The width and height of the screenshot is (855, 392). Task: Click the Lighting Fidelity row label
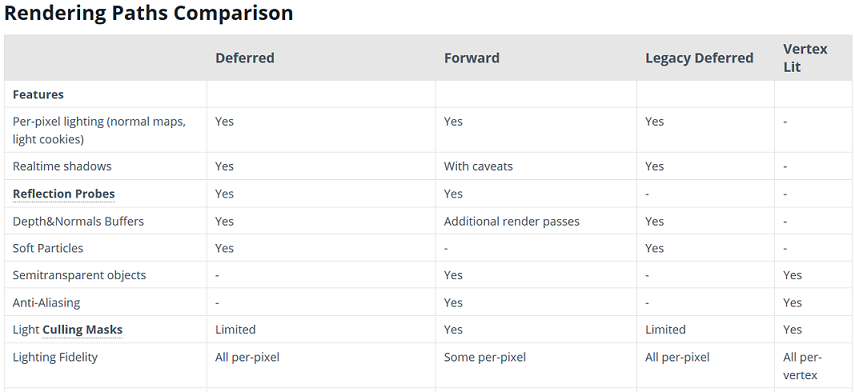coord(55,358)
